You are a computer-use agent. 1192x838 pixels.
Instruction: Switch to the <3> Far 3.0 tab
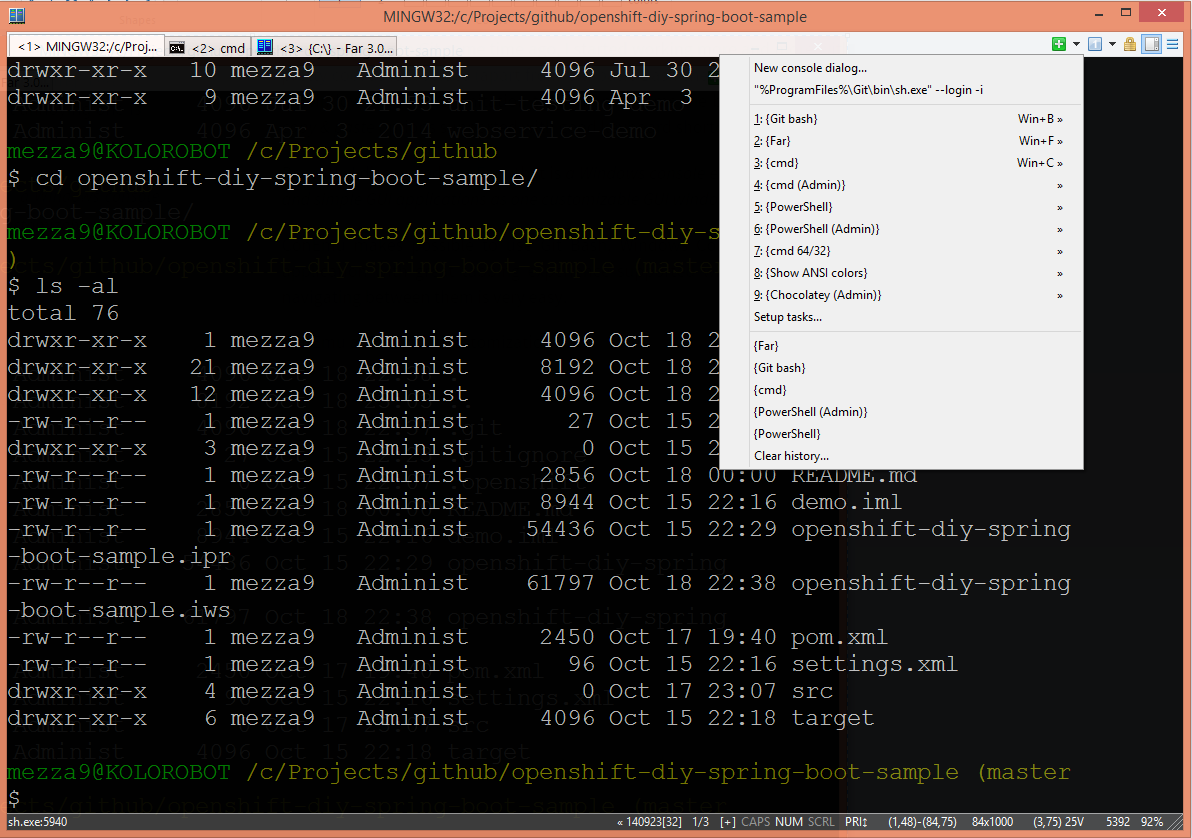pyautogui.click(x=326, y=47)
